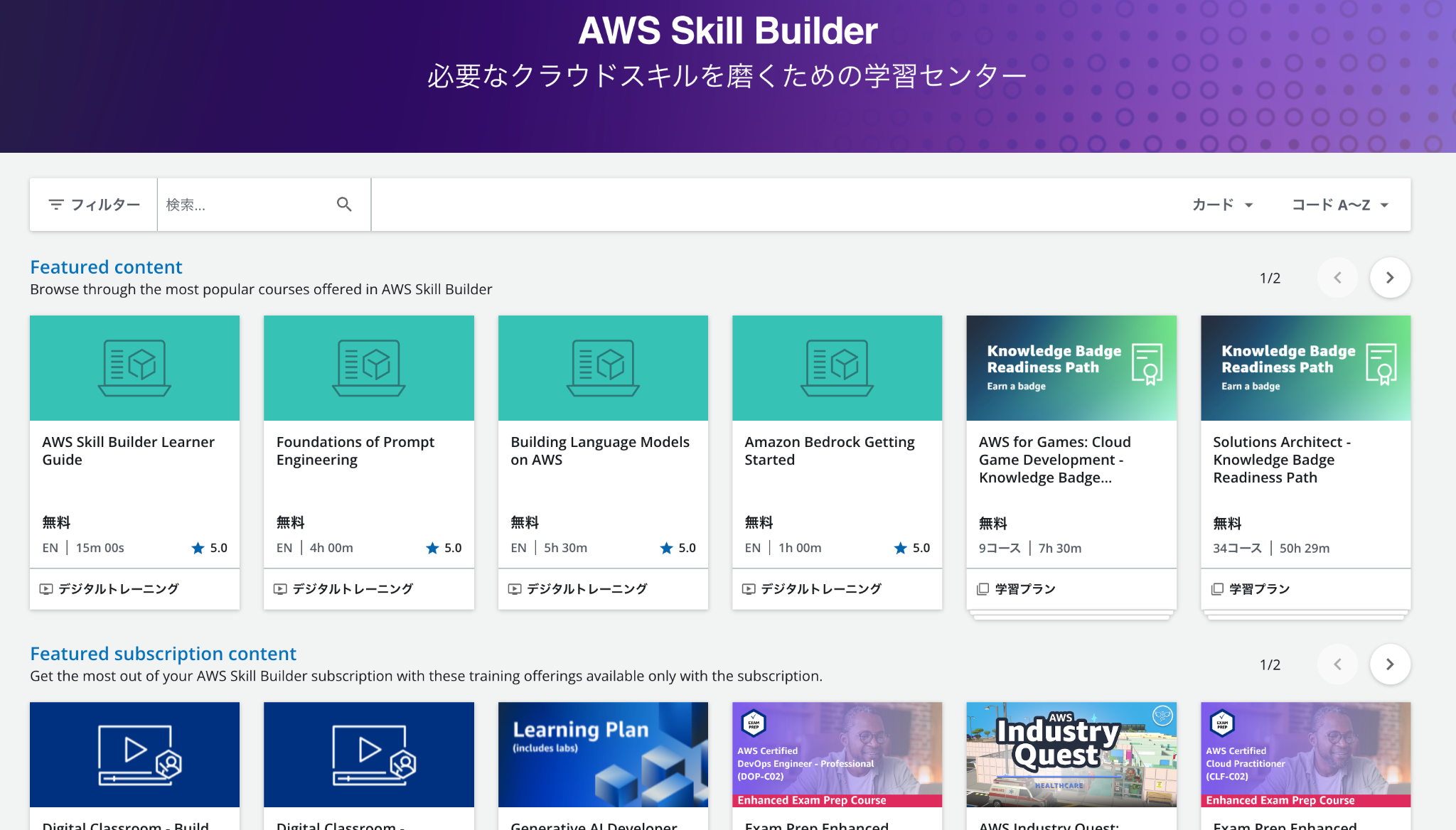Screen dimensions: 1456x830
Task: Click the コード A〜Z dropdown arrow
Action: coord(1384,205)
